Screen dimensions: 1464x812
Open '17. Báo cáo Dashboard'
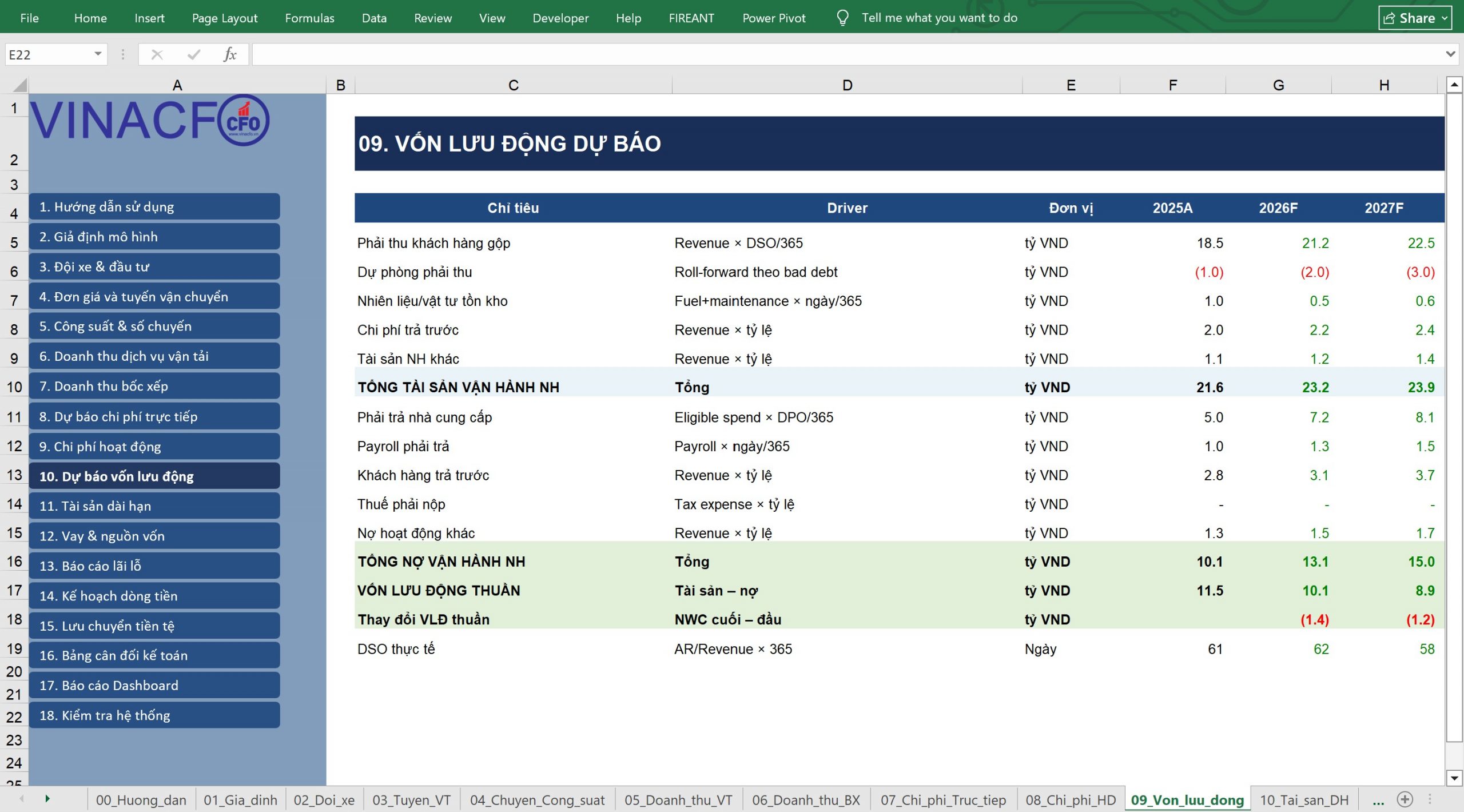click(154, 685)
